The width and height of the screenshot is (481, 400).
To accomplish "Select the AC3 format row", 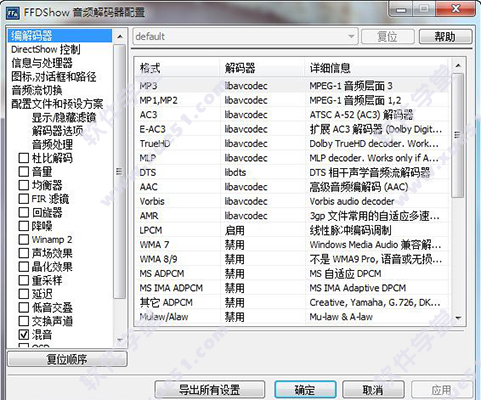I will pos(292,115).
